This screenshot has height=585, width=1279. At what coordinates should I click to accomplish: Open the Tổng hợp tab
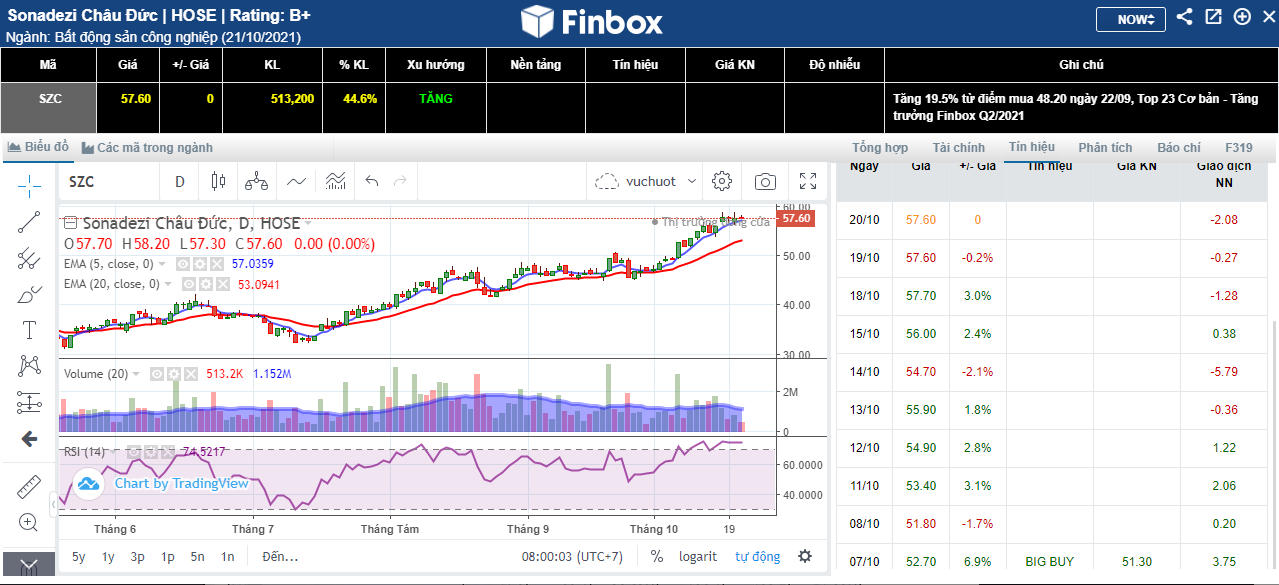pos(880,147)
